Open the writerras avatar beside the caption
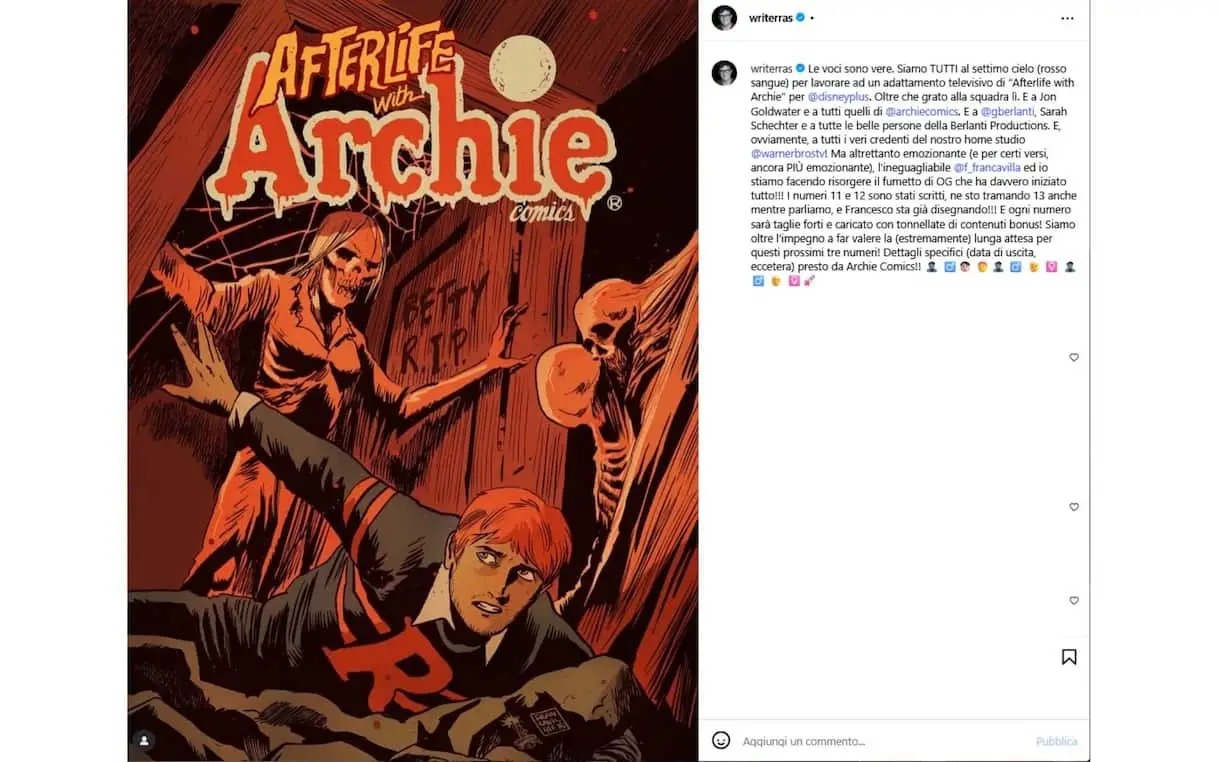This screenshot has width=1218, height=762. coord(724,73)
